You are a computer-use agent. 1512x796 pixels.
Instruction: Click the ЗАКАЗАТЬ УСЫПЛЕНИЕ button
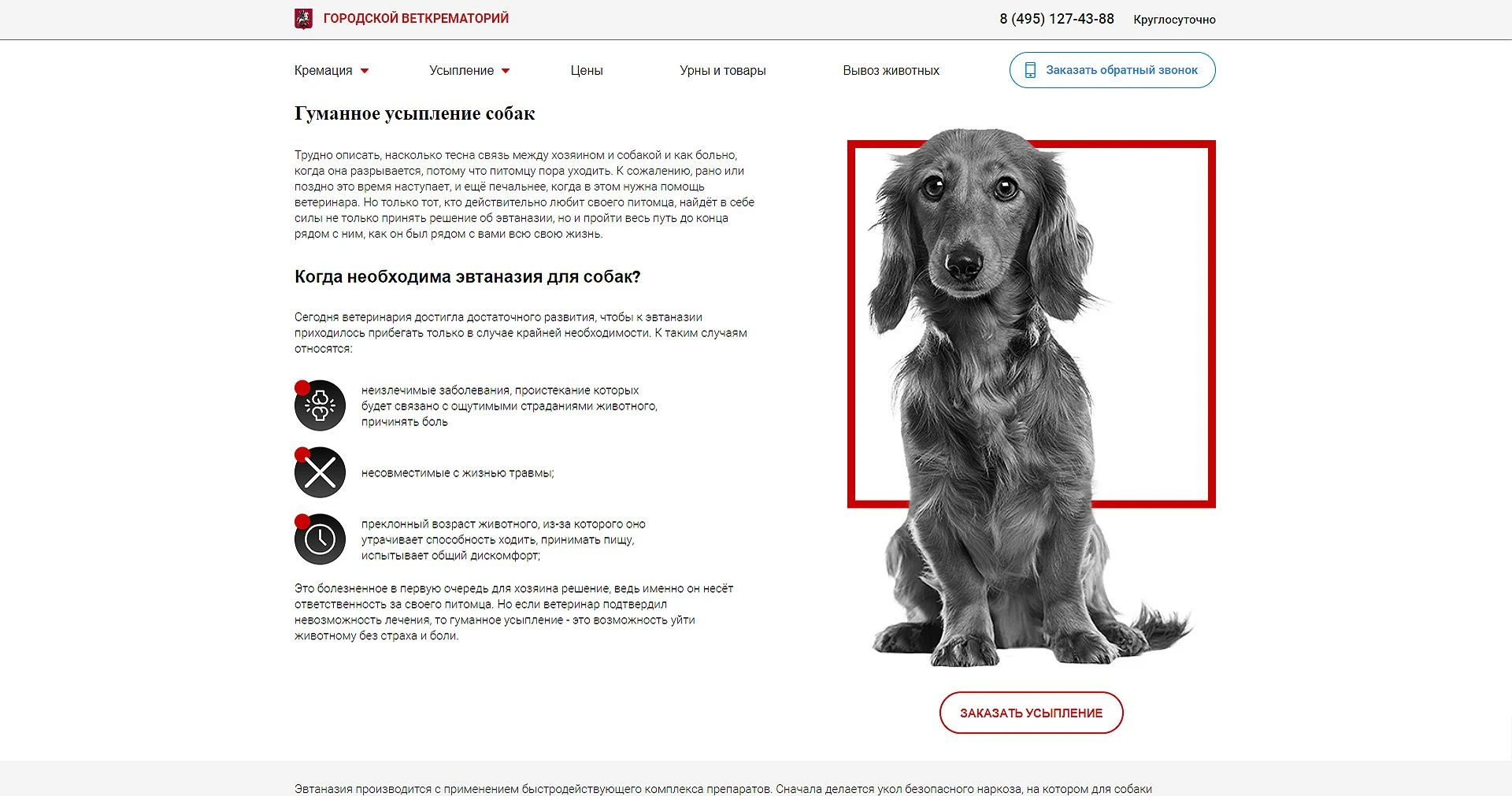click(1031, 713)
